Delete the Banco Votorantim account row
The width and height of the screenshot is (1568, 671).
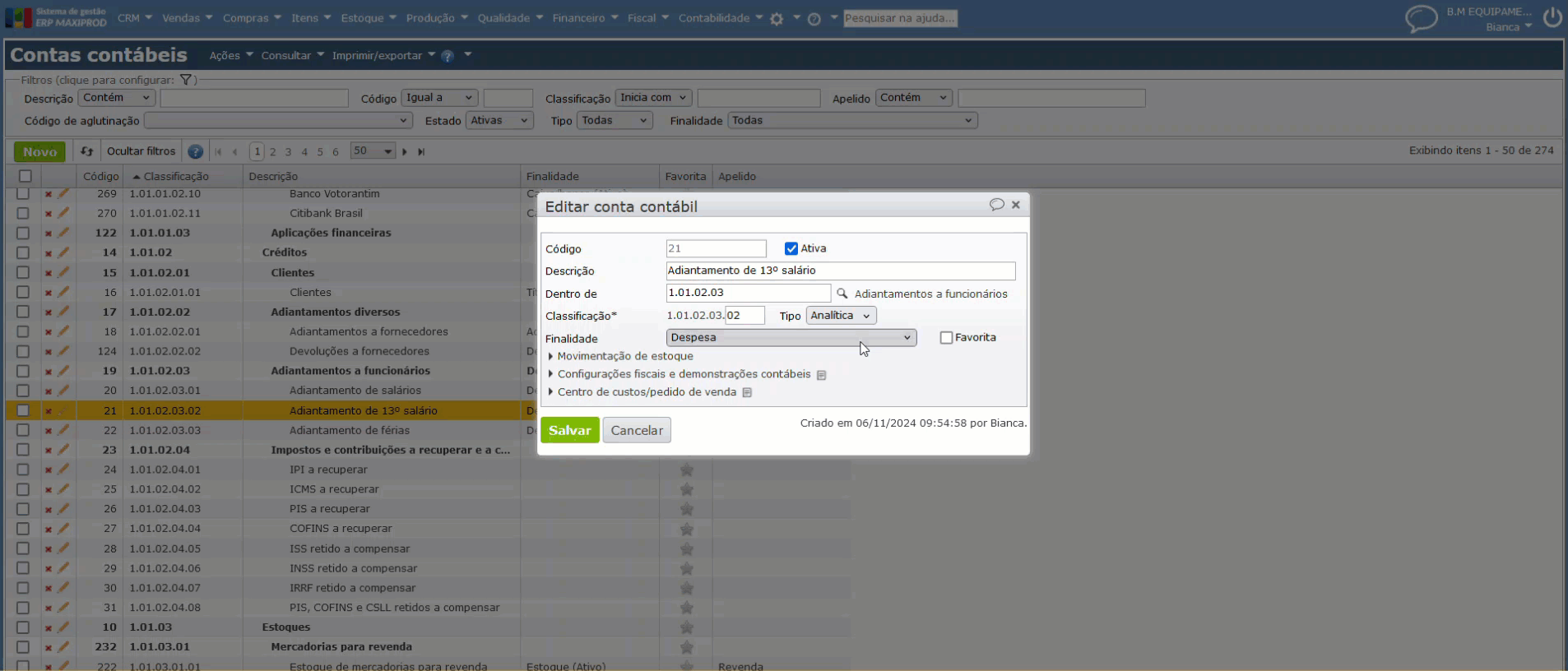[48, 194]
